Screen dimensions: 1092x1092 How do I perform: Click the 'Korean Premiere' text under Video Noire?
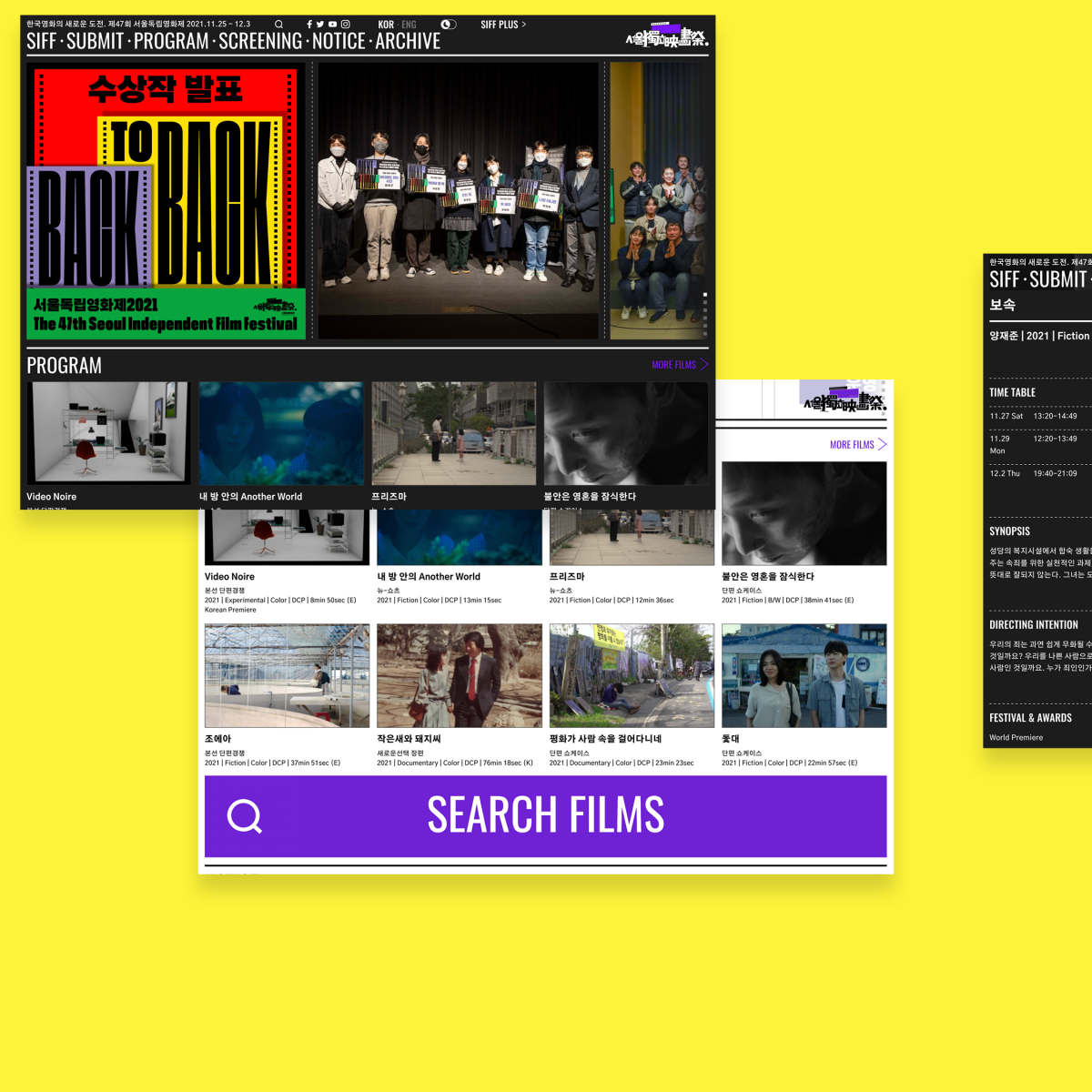(x=230, y=611)
